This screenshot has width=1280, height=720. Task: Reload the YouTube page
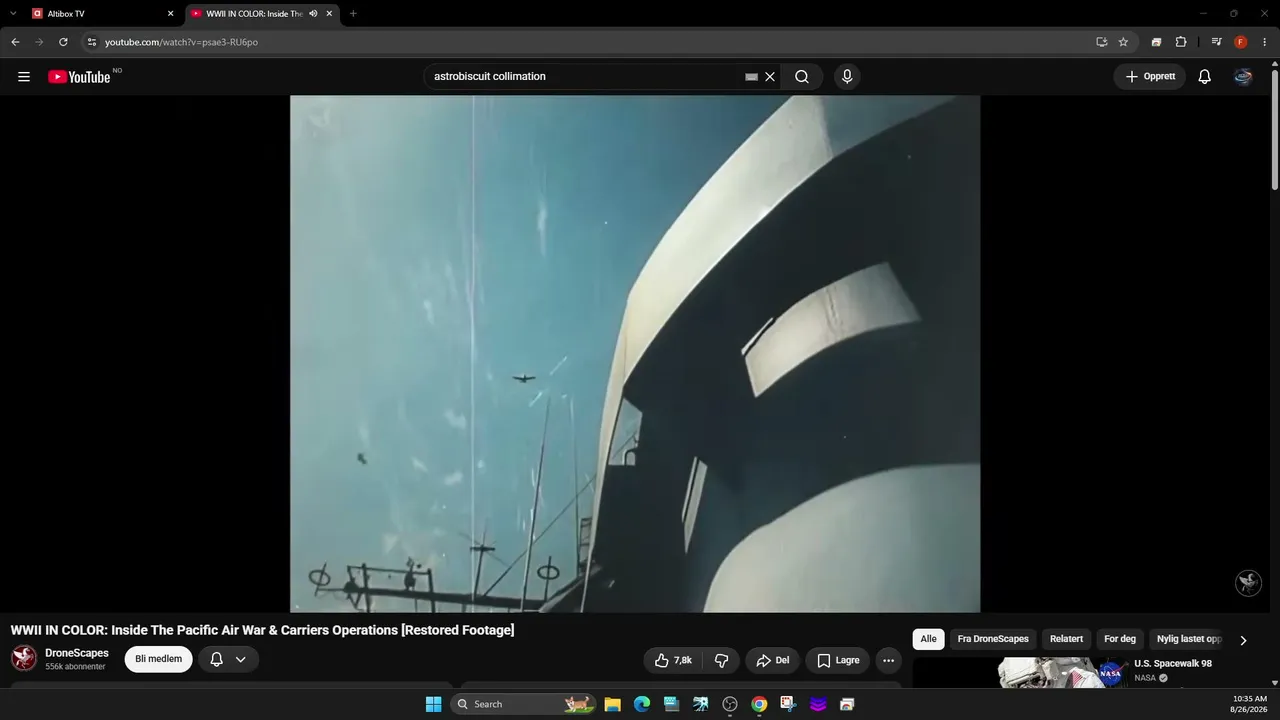coord(63,42)
